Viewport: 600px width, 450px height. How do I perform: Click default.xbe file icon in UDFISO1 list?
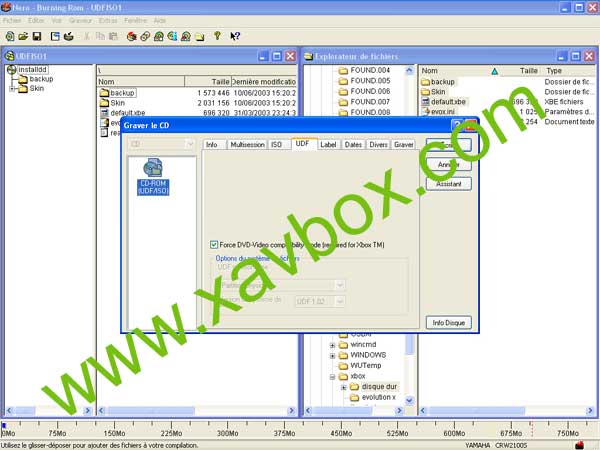tap(104, 113)
